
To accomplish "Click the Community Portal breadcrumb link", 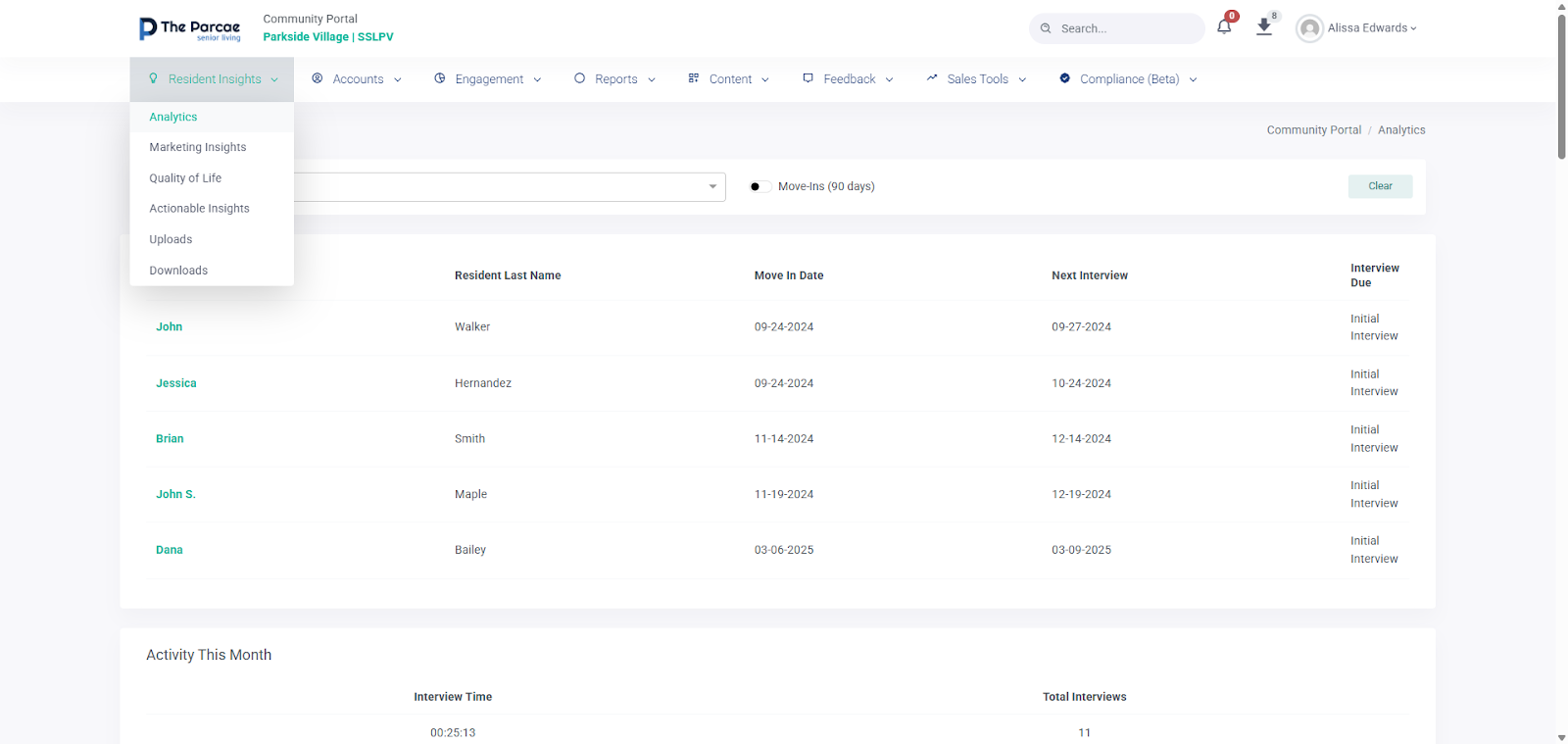I will [1313, 130].
